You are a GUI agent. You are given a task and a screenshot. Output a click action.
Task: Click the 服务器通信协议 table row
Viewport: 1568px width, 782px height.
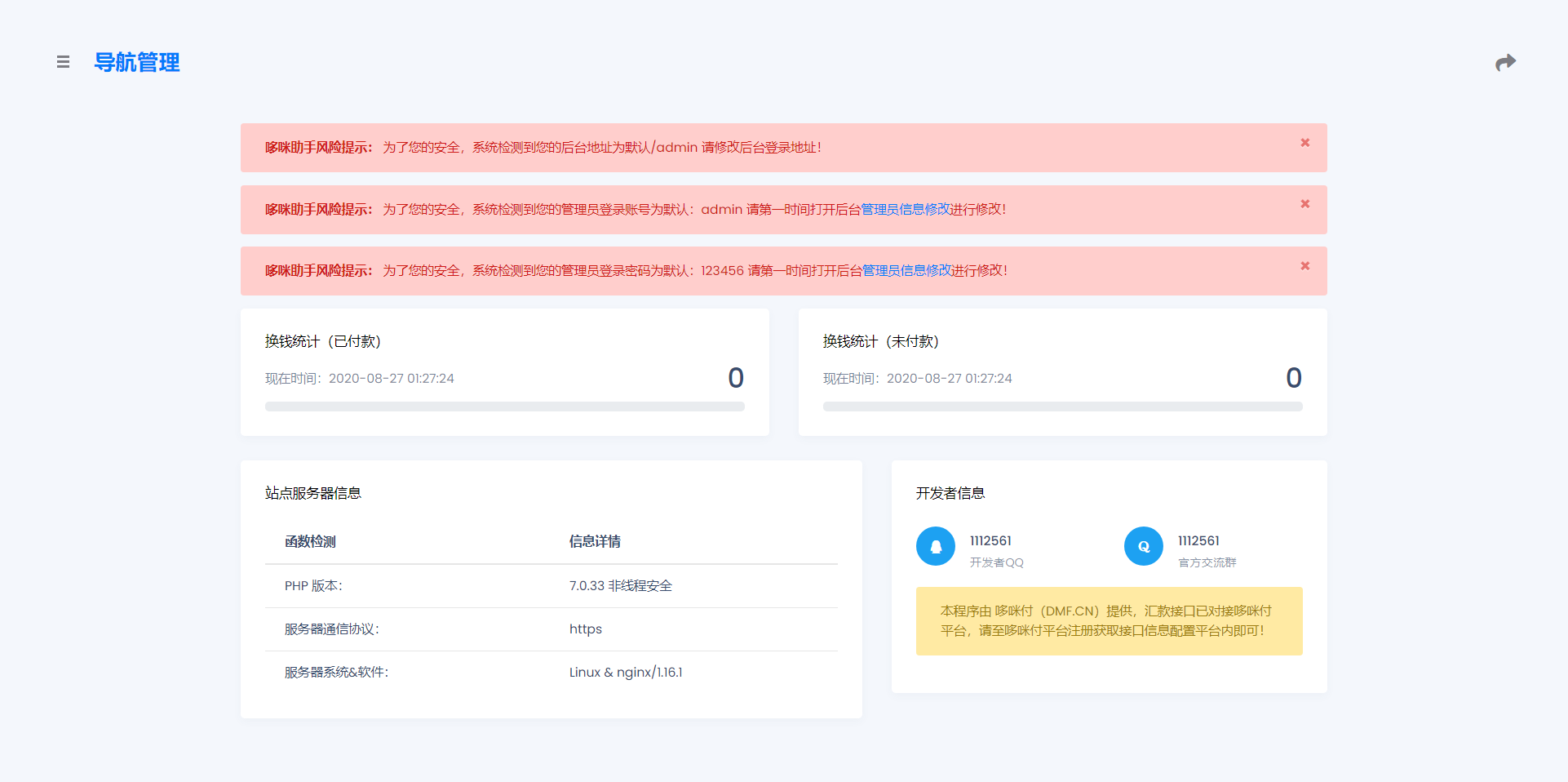(551, 629)
